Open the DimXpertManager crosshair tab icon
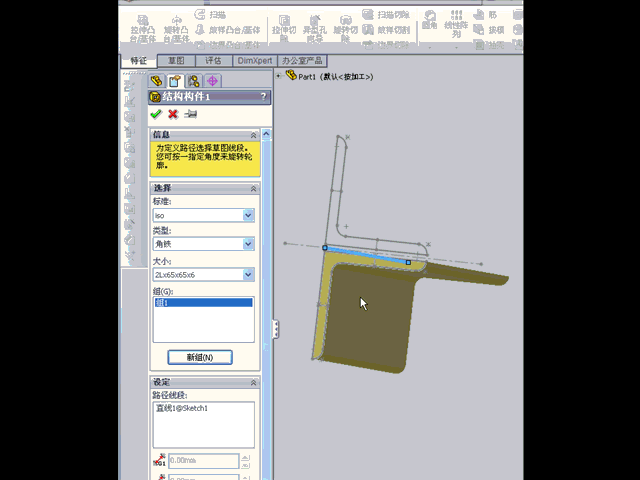The width and height of the screenshot is (640, 480). [212, 81]
